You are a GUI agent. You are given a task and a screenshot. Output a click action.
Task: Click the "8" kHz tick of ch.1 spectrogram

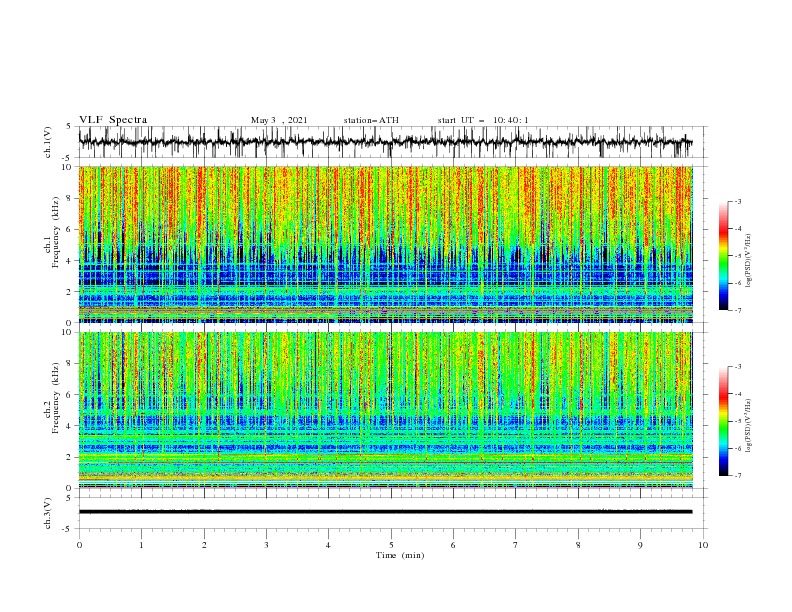click(70, 198)
